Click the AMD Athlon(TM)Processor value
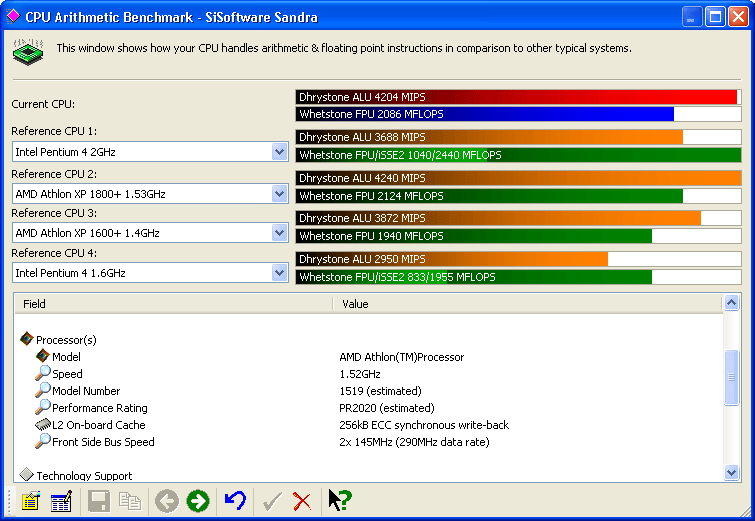755x521 pixels. pyautogui.click(x=402, y=357)
